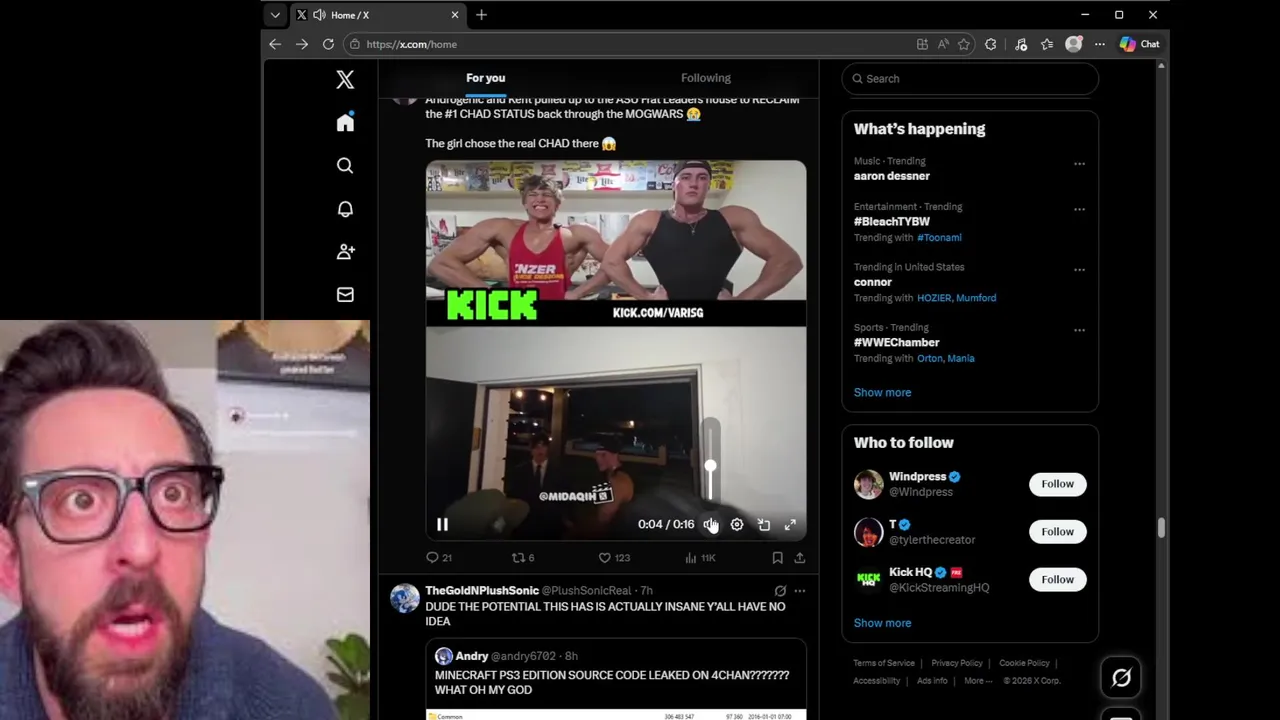Open more options for #BleachTYBW trend

coord(1079,210)
